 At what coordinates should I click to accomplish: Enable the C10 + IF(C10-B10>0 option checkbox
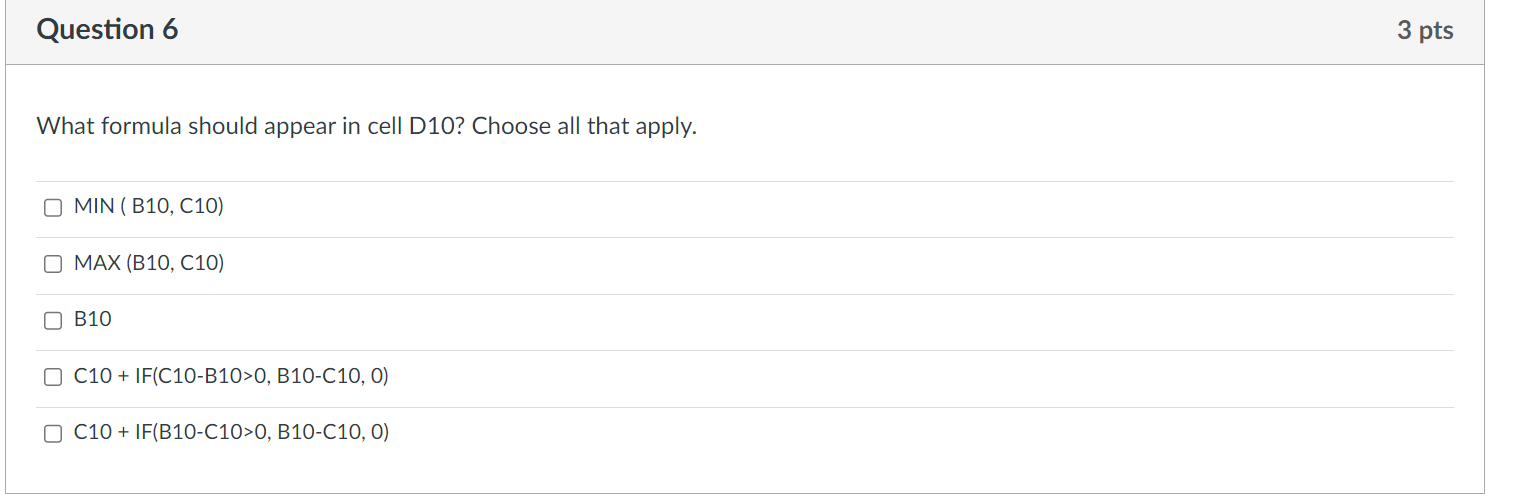click(x=52, y=377)
